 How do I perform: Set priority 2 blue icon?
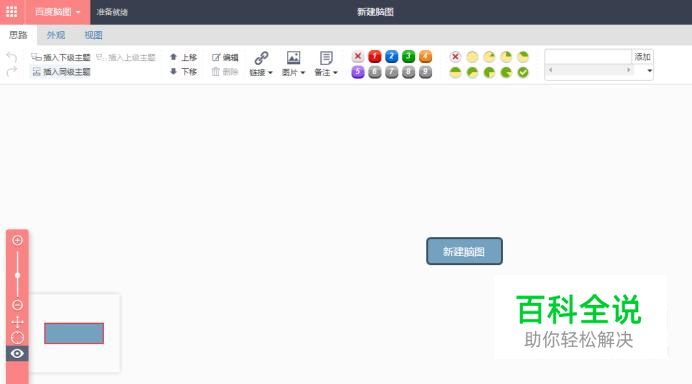(391, 56)
